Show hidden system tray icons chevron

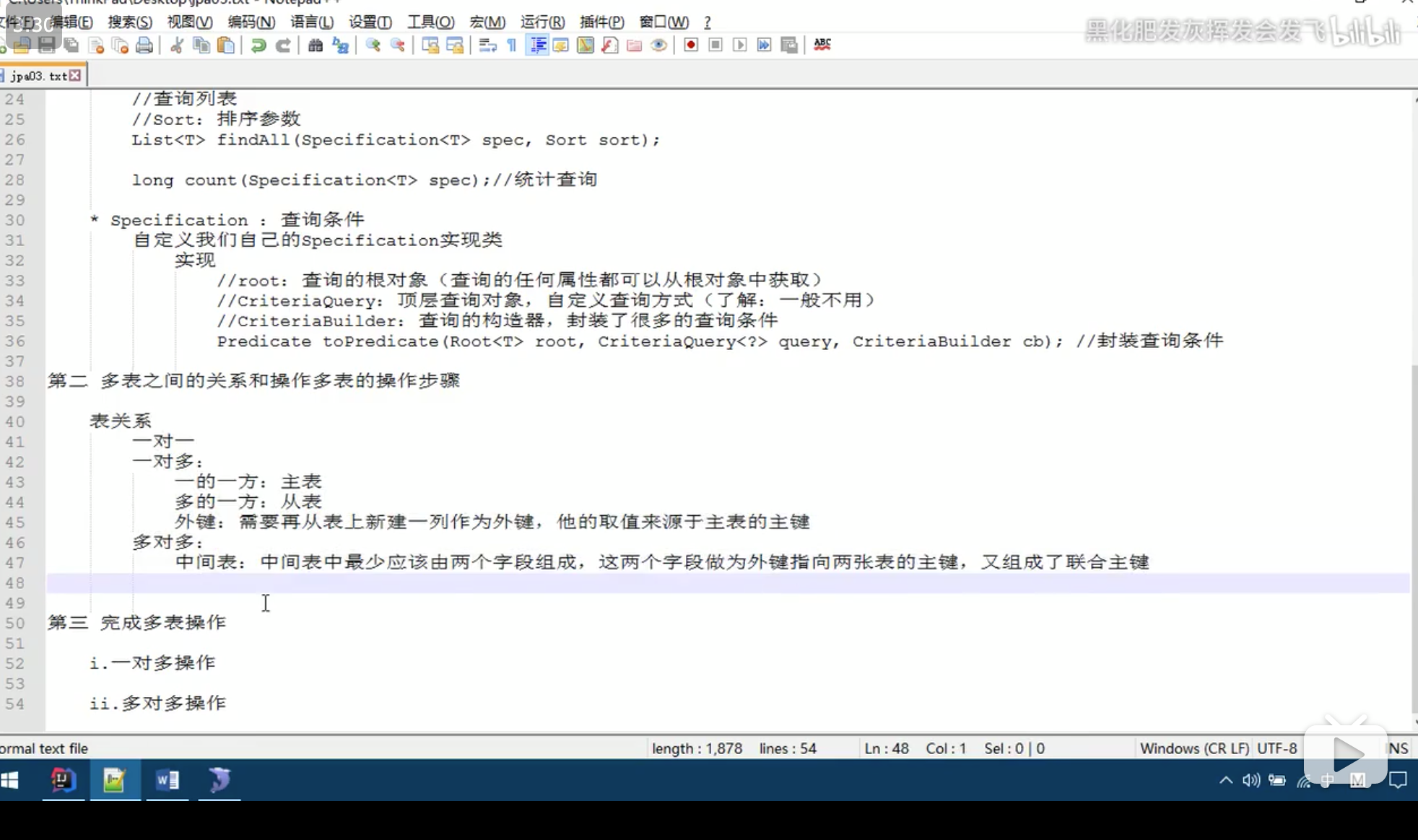(1225, 780)
